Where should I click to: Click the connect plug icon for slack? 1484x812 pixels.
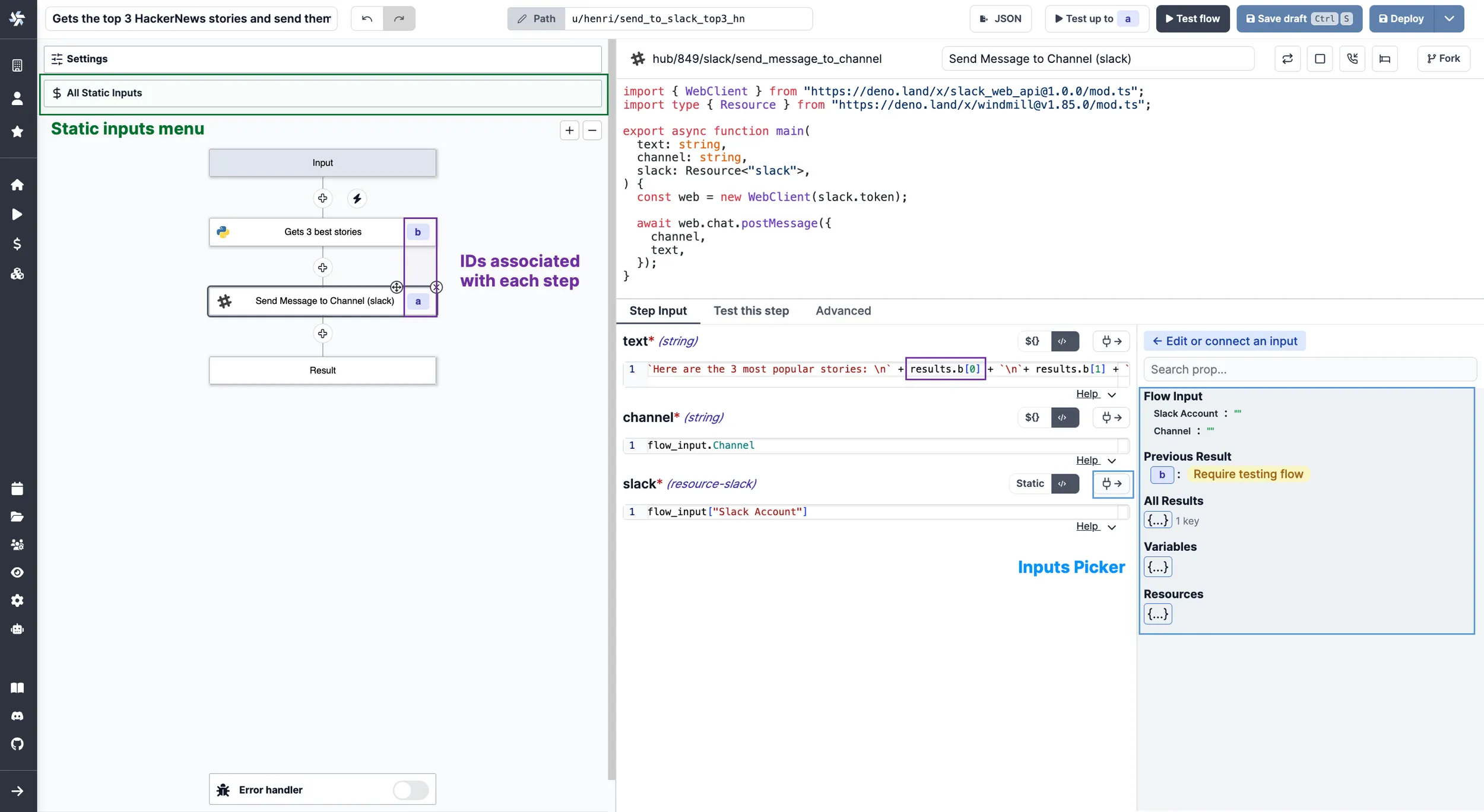tap(1112, 484)
